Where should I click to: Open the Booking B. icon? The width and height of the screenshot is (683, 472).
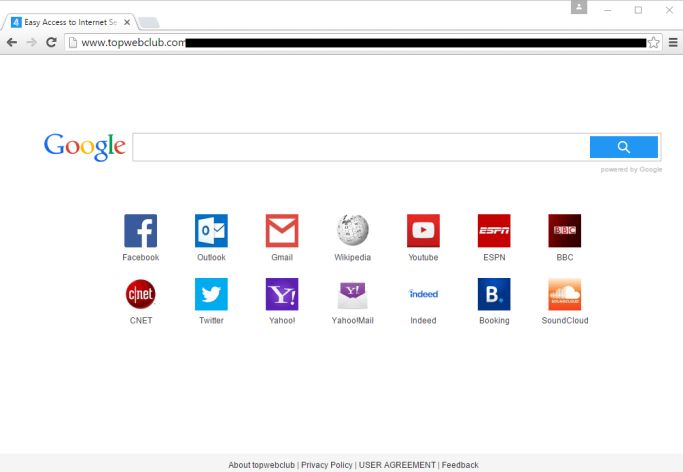pyautogui.click(x=494, y=294)
